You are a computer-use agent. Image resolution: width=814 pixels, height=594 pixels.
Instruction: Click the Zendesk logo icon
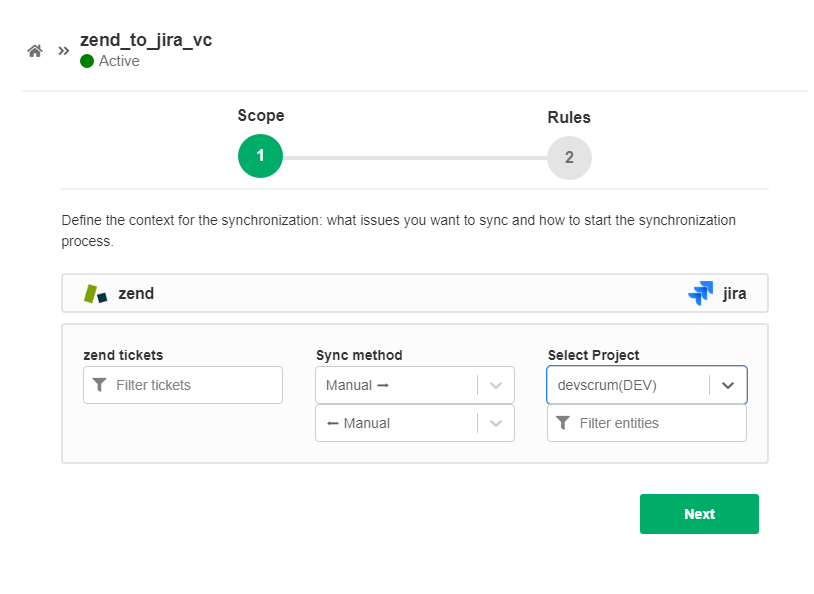96,294
